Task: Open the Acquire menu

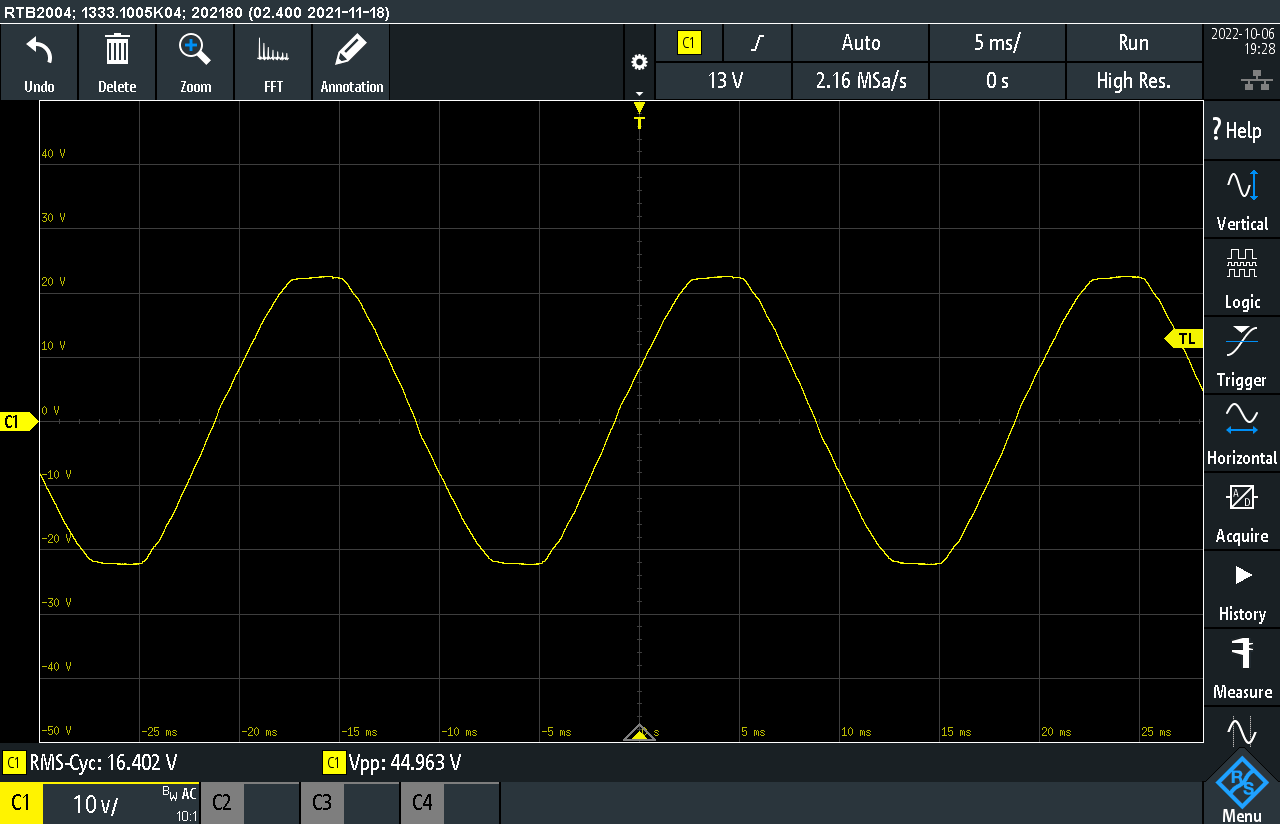Action: tap(1241, 511)
